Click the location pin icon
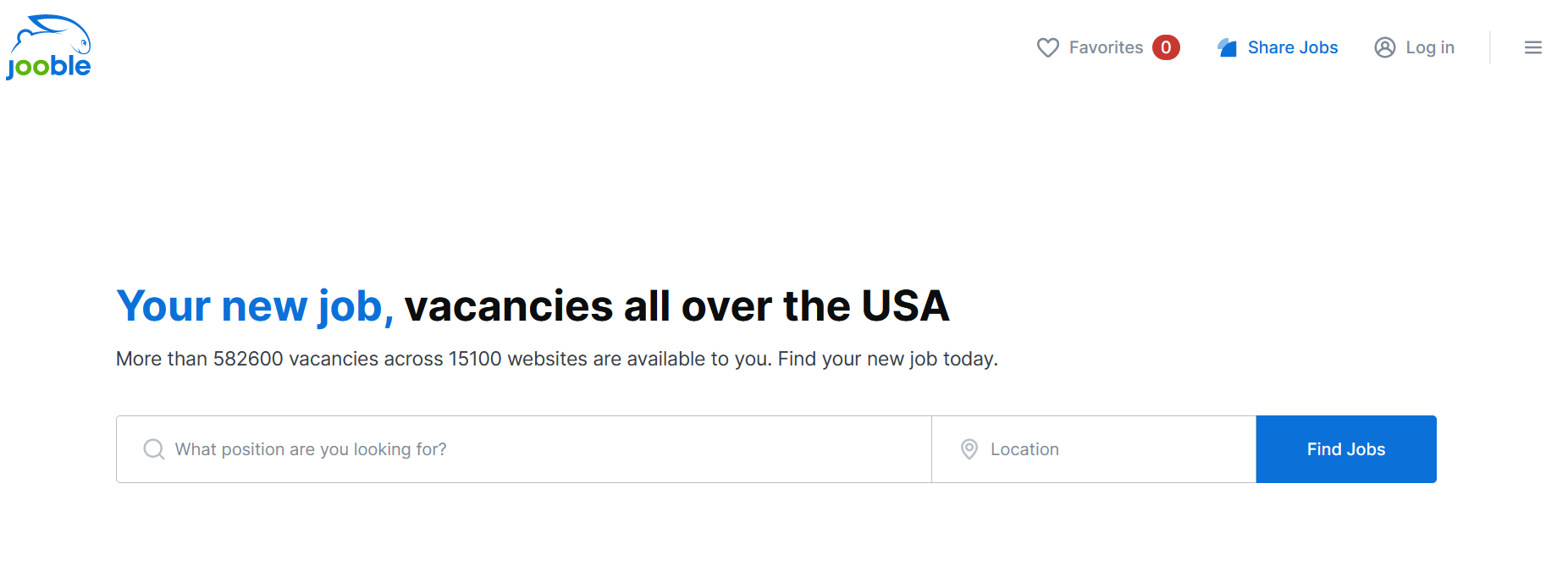1568x566 pixels. (x=969, y=449)
